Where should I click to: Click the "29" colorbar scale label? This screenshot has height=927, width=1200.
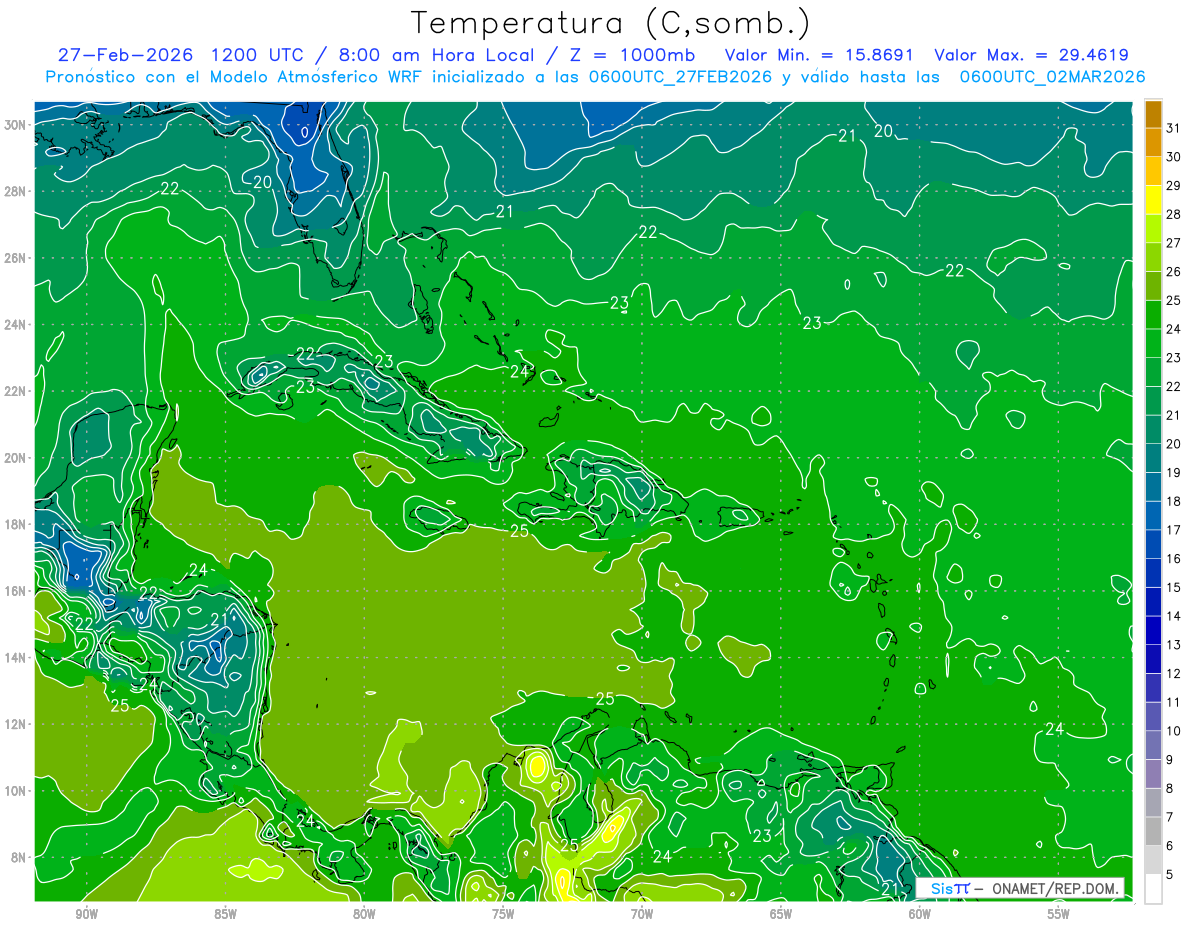(x=1174, y=186)
